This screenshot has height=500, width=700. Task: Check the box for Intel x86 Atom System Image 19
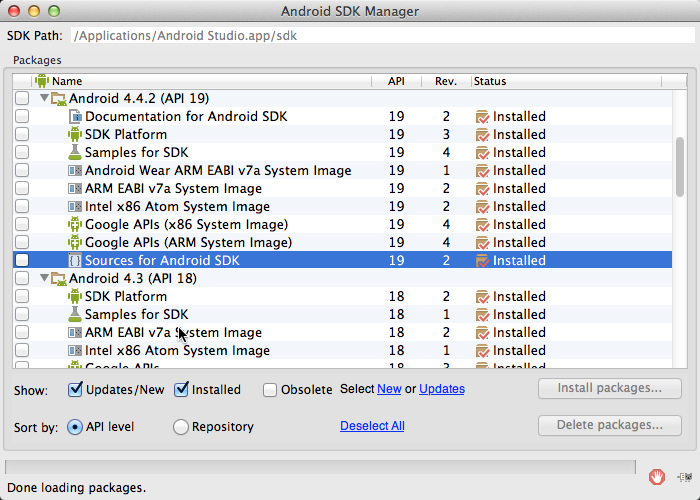pos(22,207)
